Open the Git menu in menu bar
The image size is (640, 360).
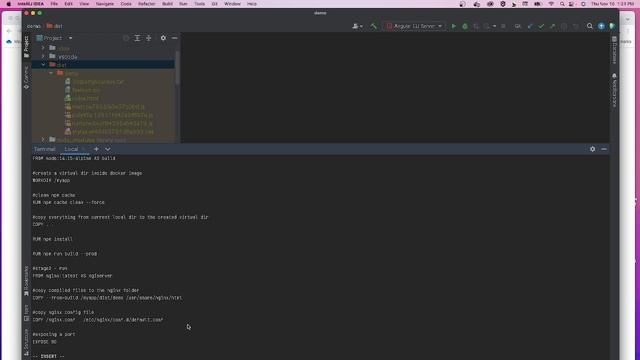[x=215, y=4]
